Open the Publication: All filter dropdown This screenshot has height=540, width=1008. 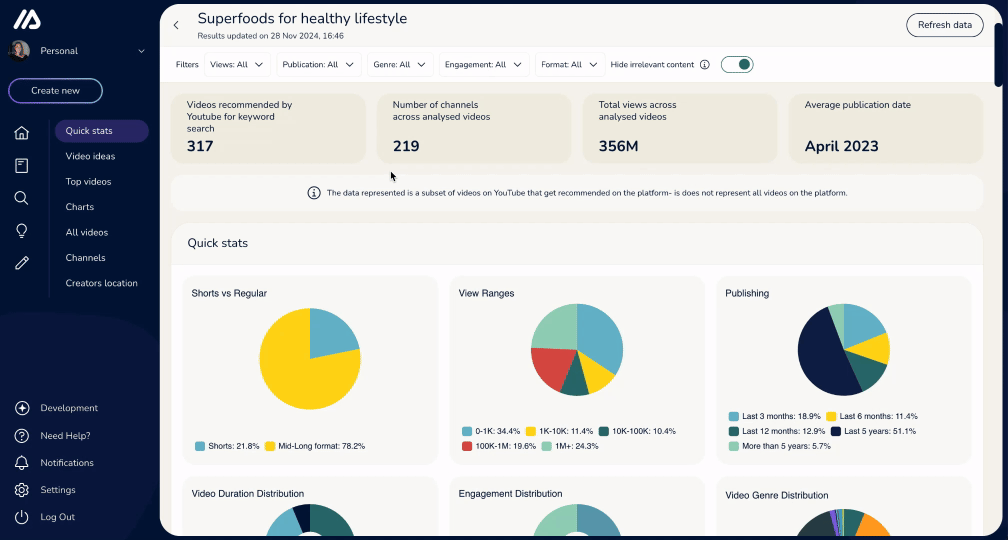[319, 64]
